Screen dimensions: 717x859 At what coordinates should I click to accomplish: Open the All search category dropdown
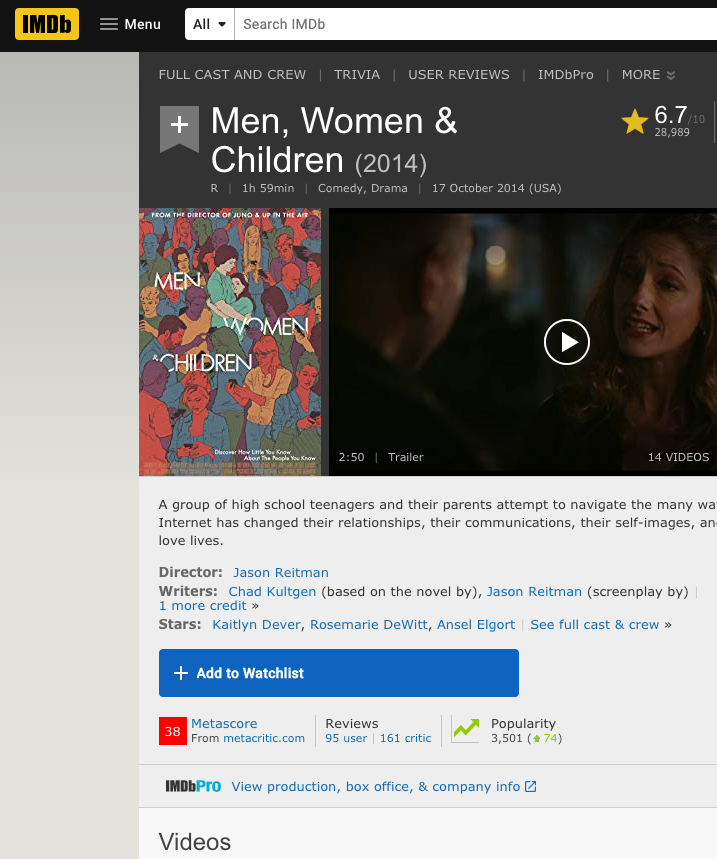(210, 24)
